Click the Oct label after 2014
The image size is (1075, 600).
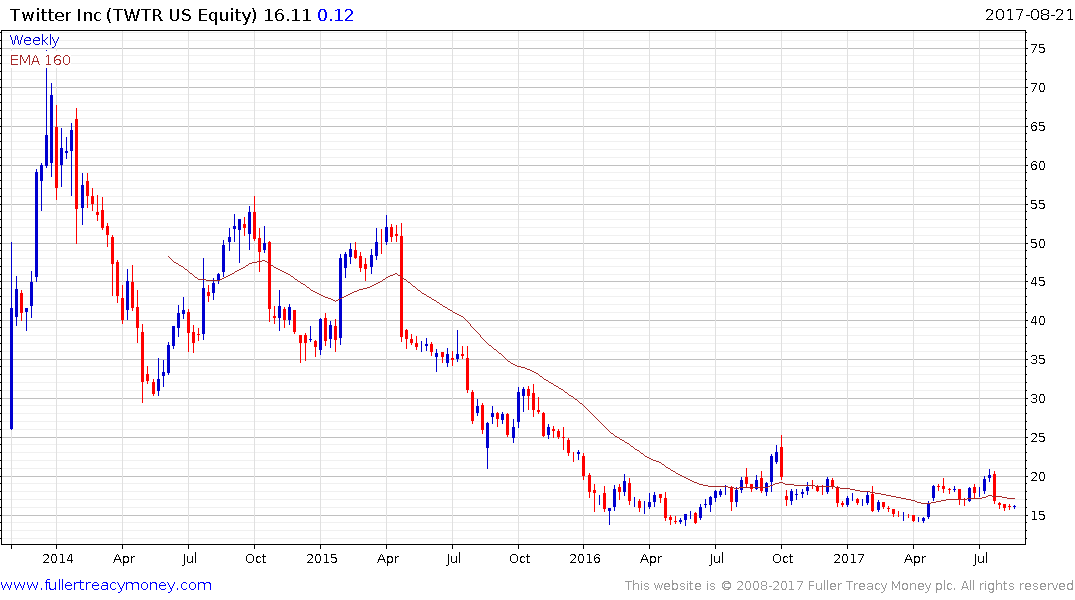pyautogui.click(x=256, y=558)
